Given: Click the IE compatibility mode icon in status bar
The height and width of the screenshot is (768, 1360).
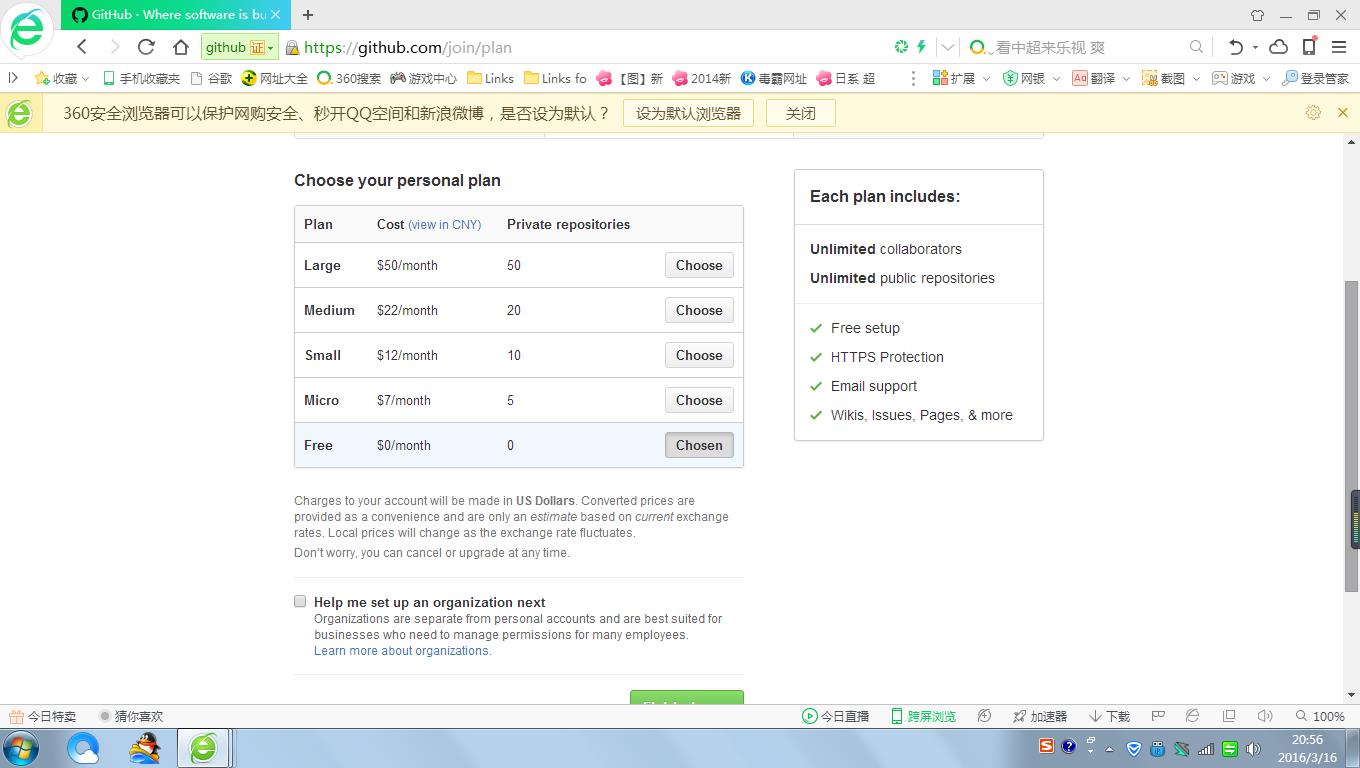Looking at the screenshot, I should pyautogui.click(x=1192, y=716).
